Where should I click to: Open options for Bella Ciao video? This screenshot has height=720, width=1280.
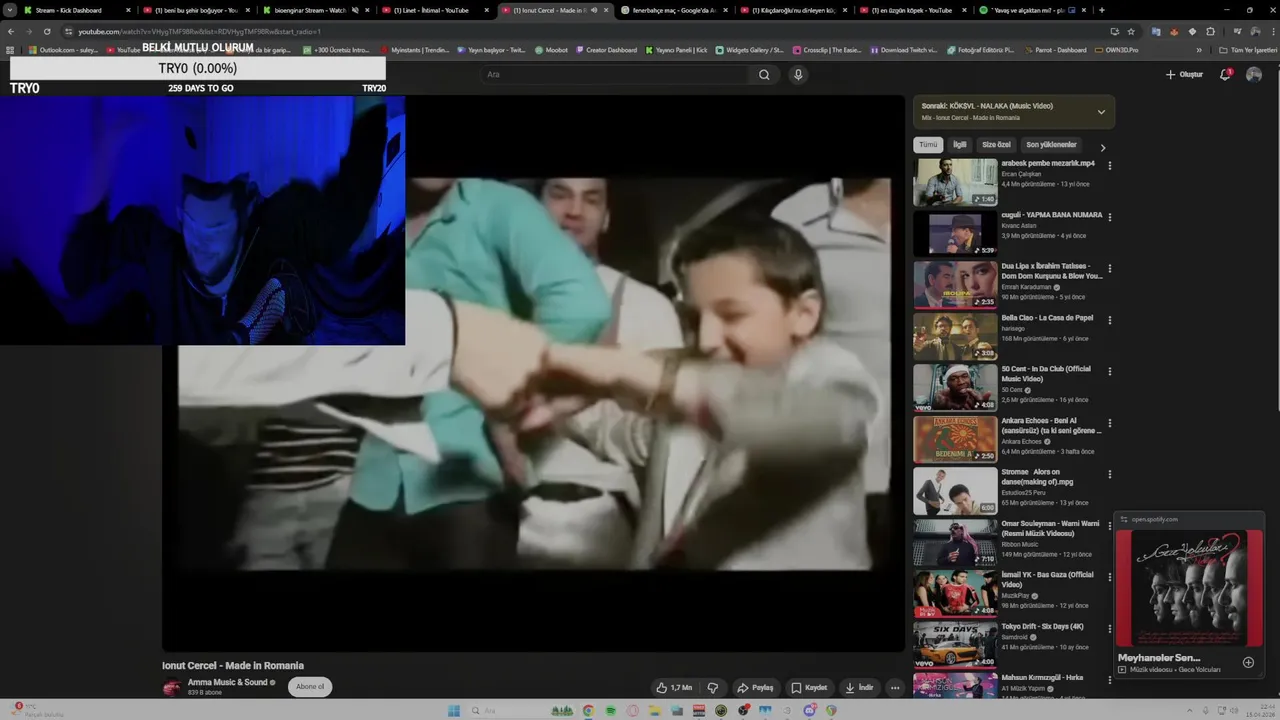(1109, 320)
